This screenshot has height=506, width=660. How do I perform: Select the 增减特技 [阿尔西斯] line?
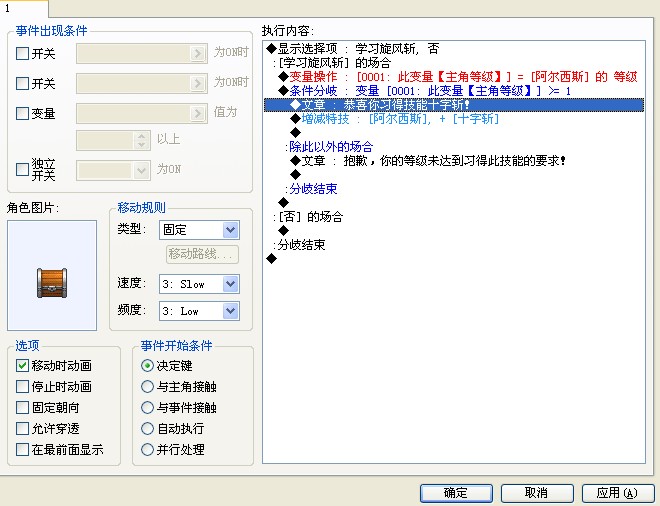[x=454, y=119]
